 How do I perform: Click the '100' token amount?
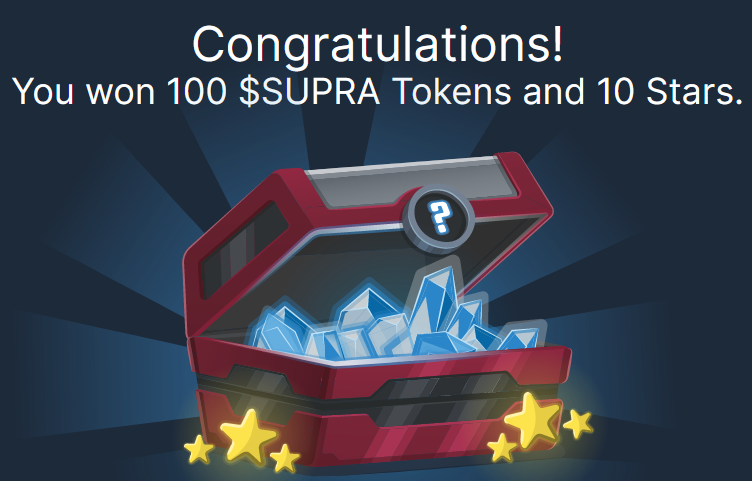tap(196, 91)
